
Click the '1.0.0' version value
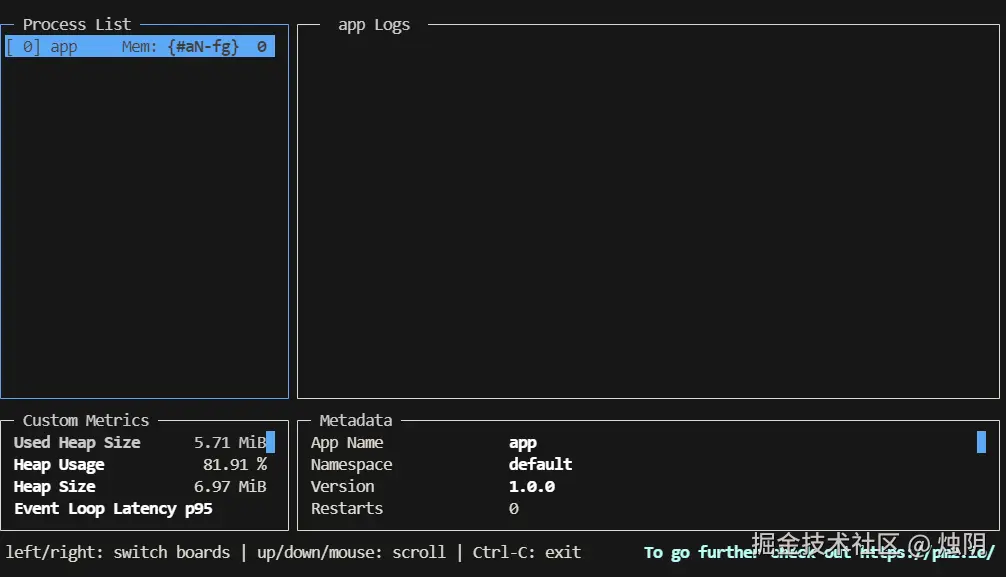coord(532,487)
